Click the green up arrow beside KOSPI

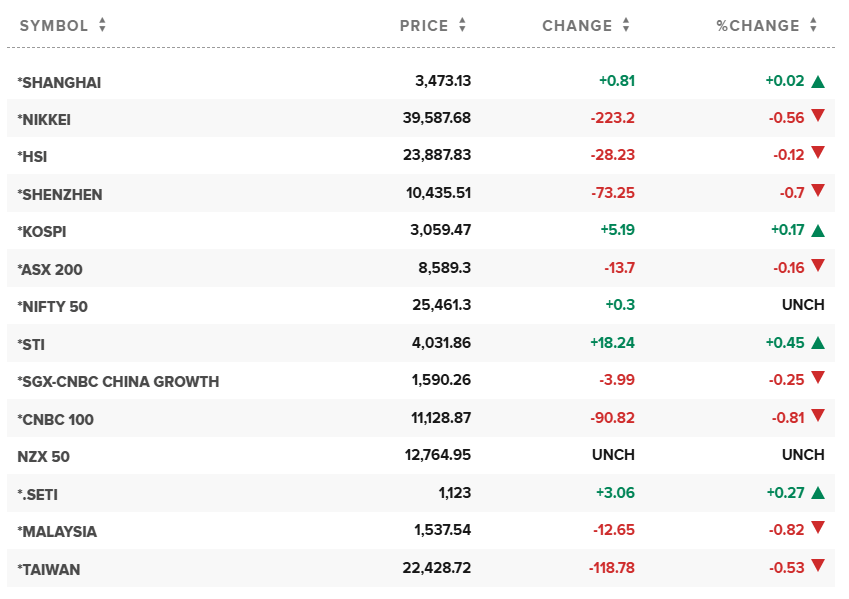point(818,231)
